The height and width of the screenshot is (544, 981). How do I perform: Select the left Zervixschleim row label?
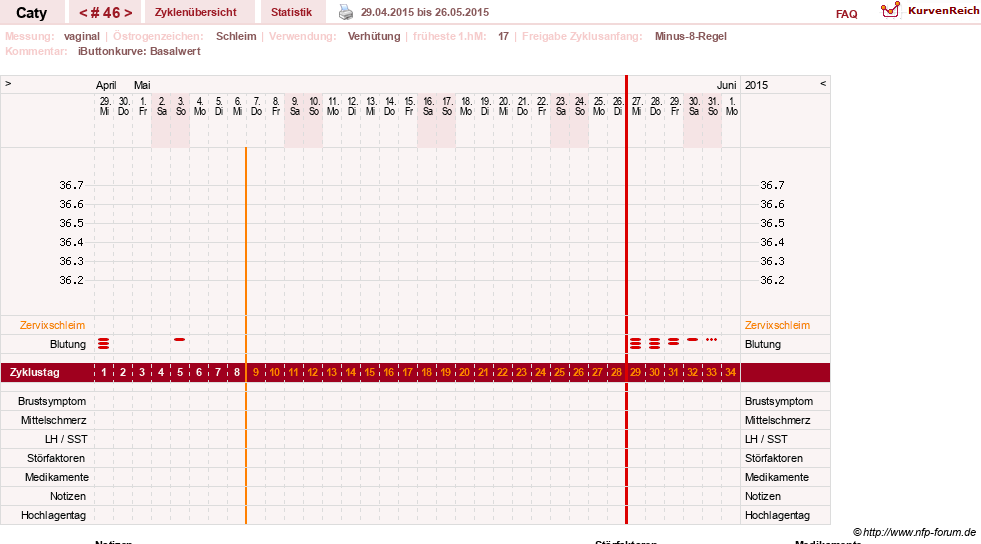coord(53,325)
